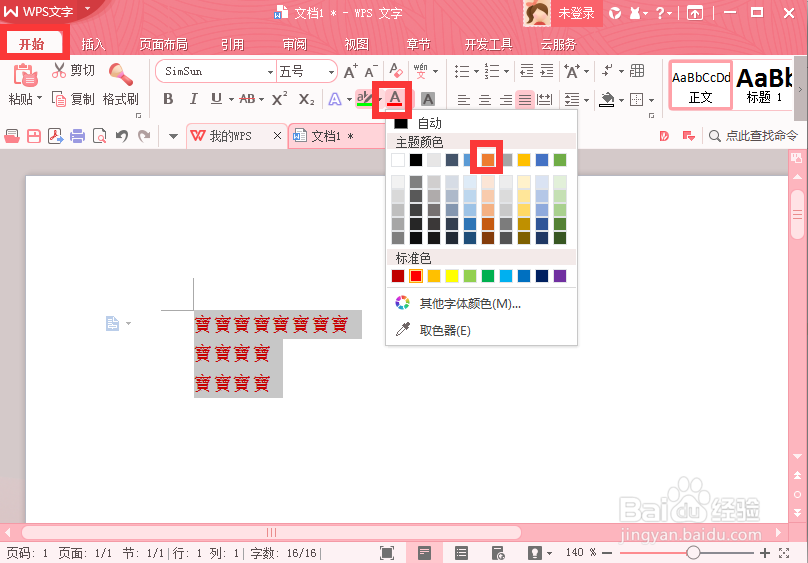808x563 pixels.
Task: Toggle Strikethrough AB button
Action: [x=247, y=99]
